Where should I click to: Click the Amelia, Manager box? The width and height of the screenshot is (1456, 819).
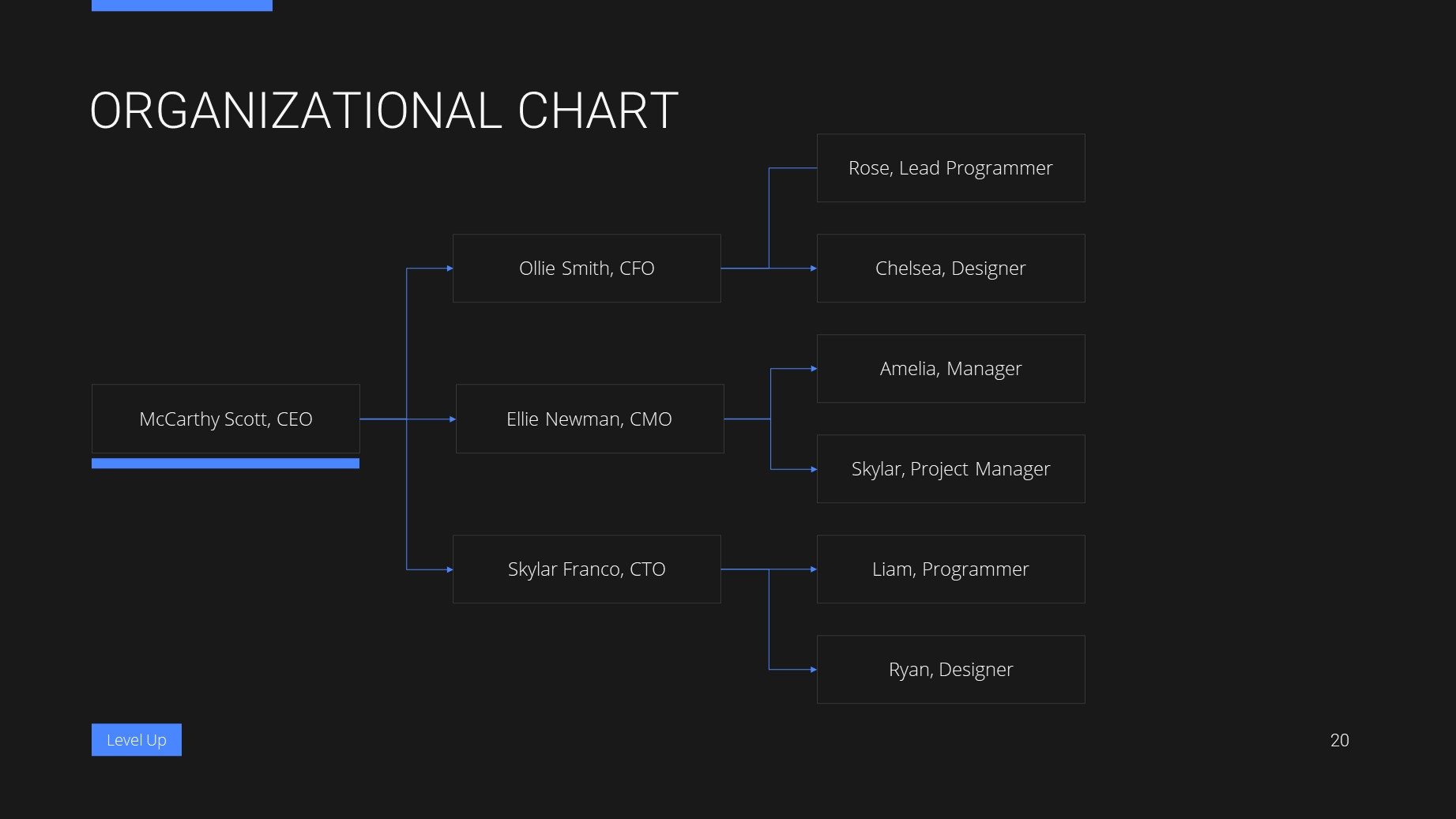[x=951, y=369]
